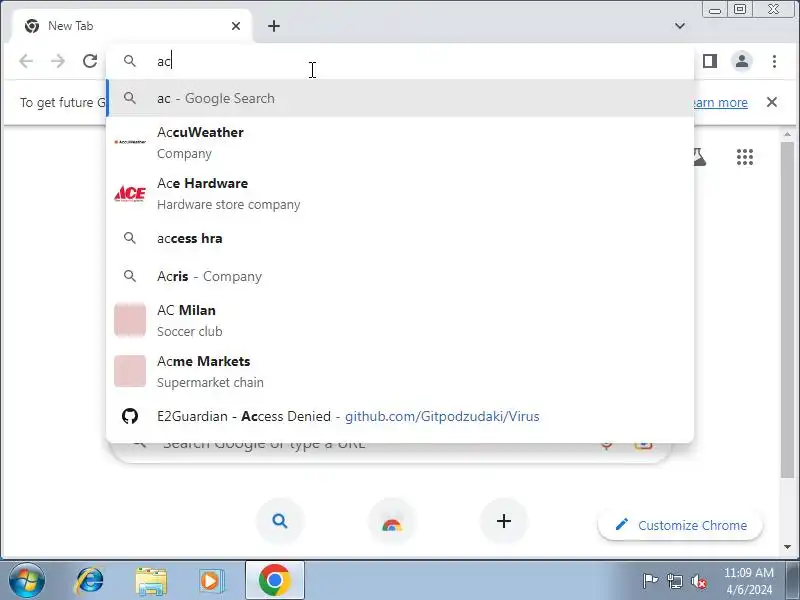Choose 'ac - Google Search' suggestion
This screenshot has height=600, width=800.
[400, 98]
